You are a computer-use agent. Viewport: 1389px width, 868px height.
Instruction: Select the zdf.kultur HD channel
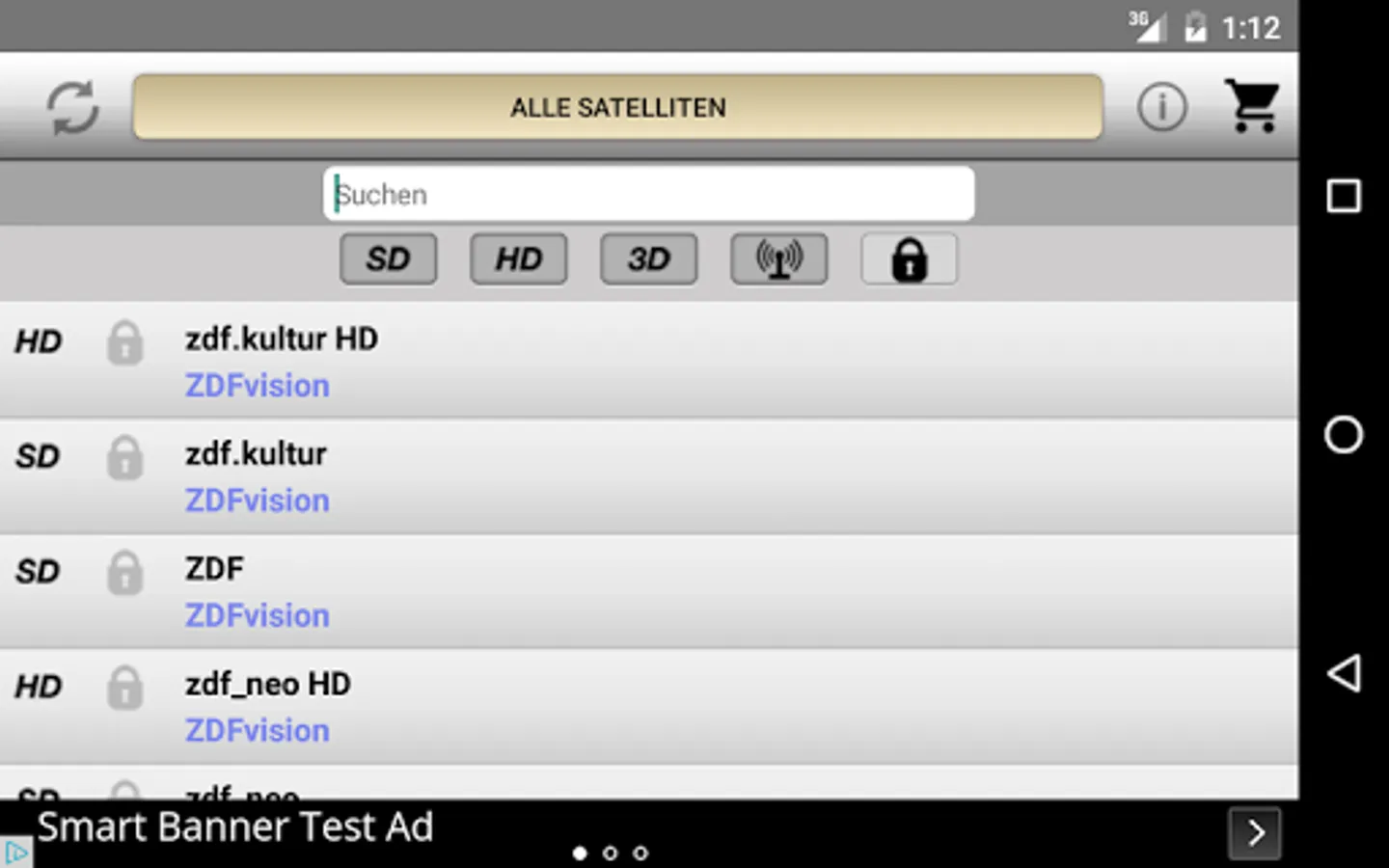click(x=649, y=361)
